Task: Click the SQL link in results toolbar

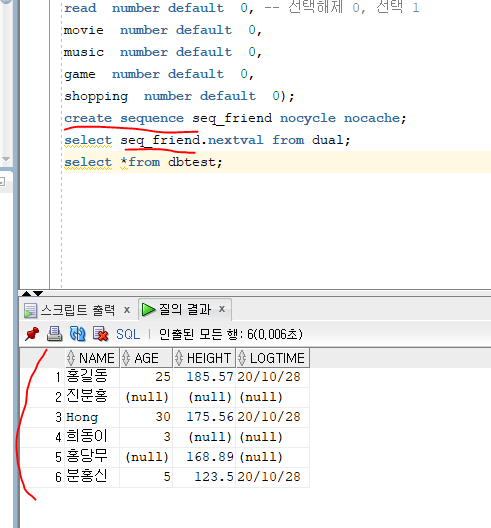Action: tap(128, 334)
